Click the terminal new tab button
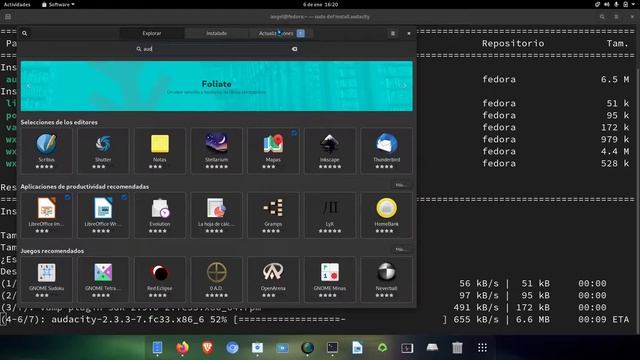Image resolution: width=640 pixels, height=360 pixels. click(8, 17)
